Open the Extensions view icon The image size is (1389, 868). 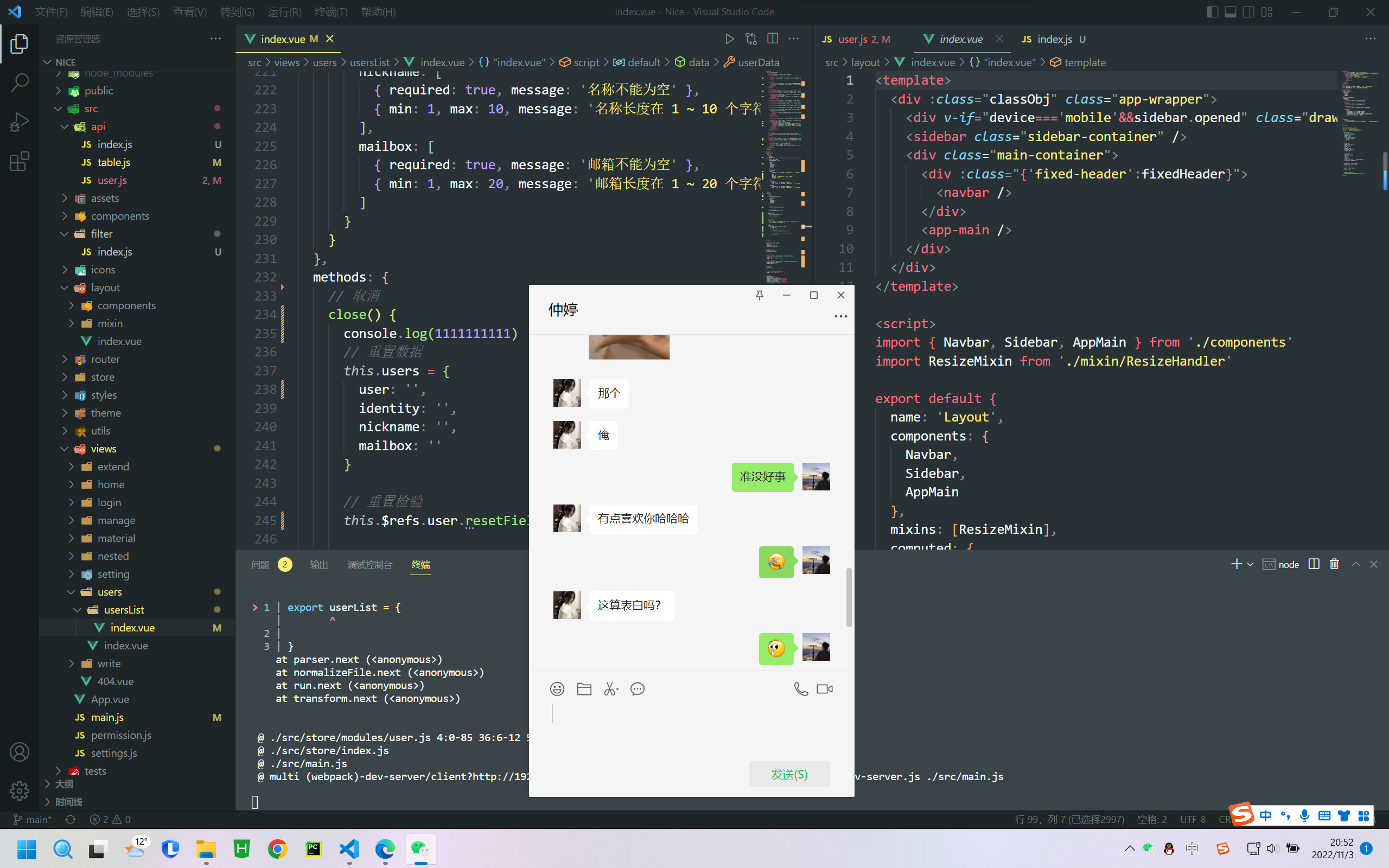pos(20,161)
